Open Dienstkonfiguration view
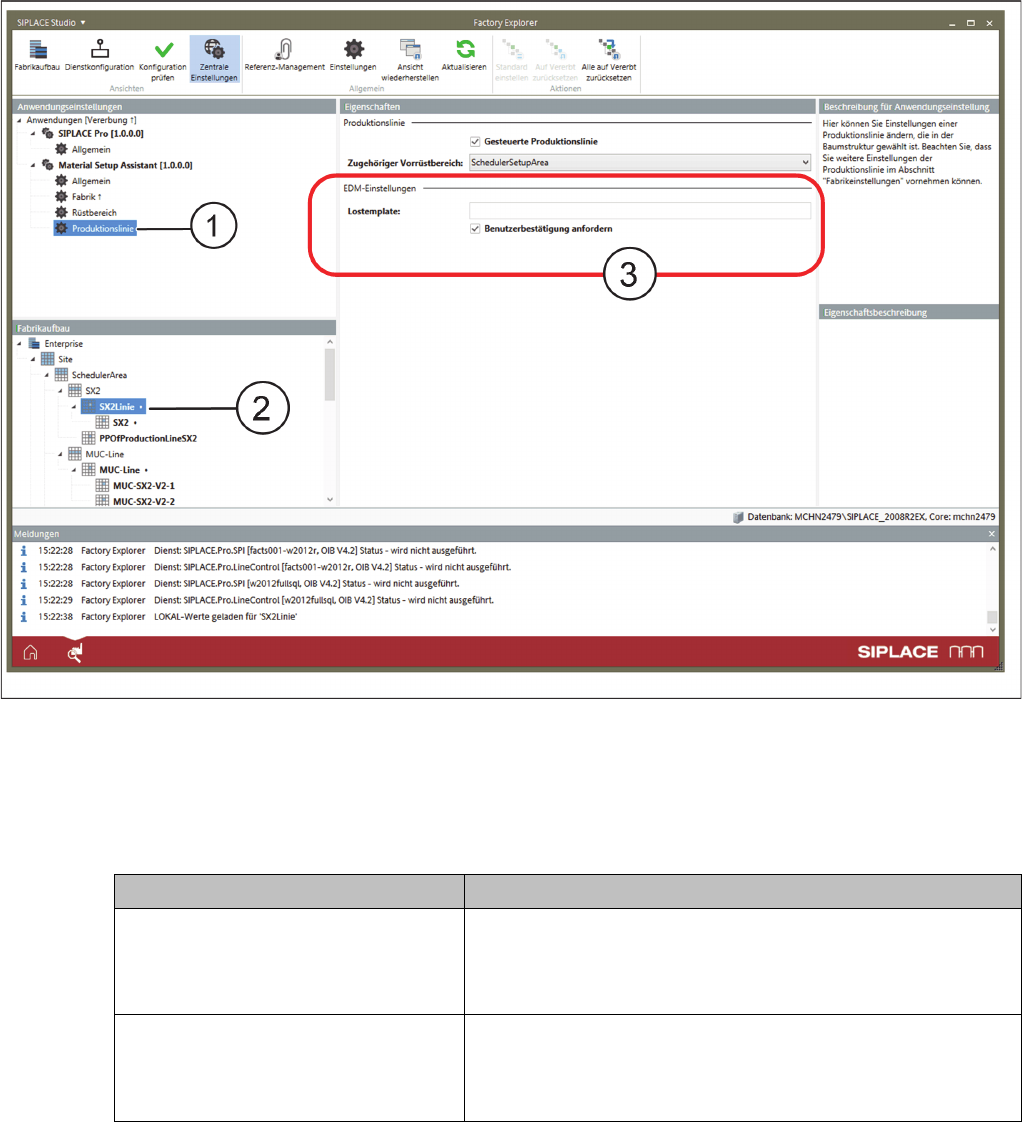 pyautogui.click(x=99, y=56)
